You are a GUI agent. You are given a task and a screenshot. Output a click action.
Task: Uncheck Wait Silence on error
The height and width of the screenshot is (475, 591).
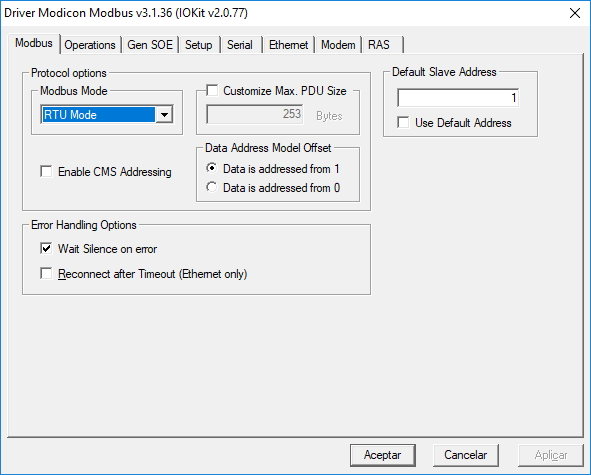(46, 248)
